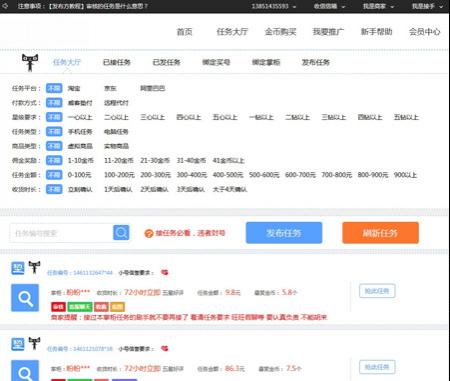
Task: Click the speaker notice icon in the top bar
Action: coord(6,6)
